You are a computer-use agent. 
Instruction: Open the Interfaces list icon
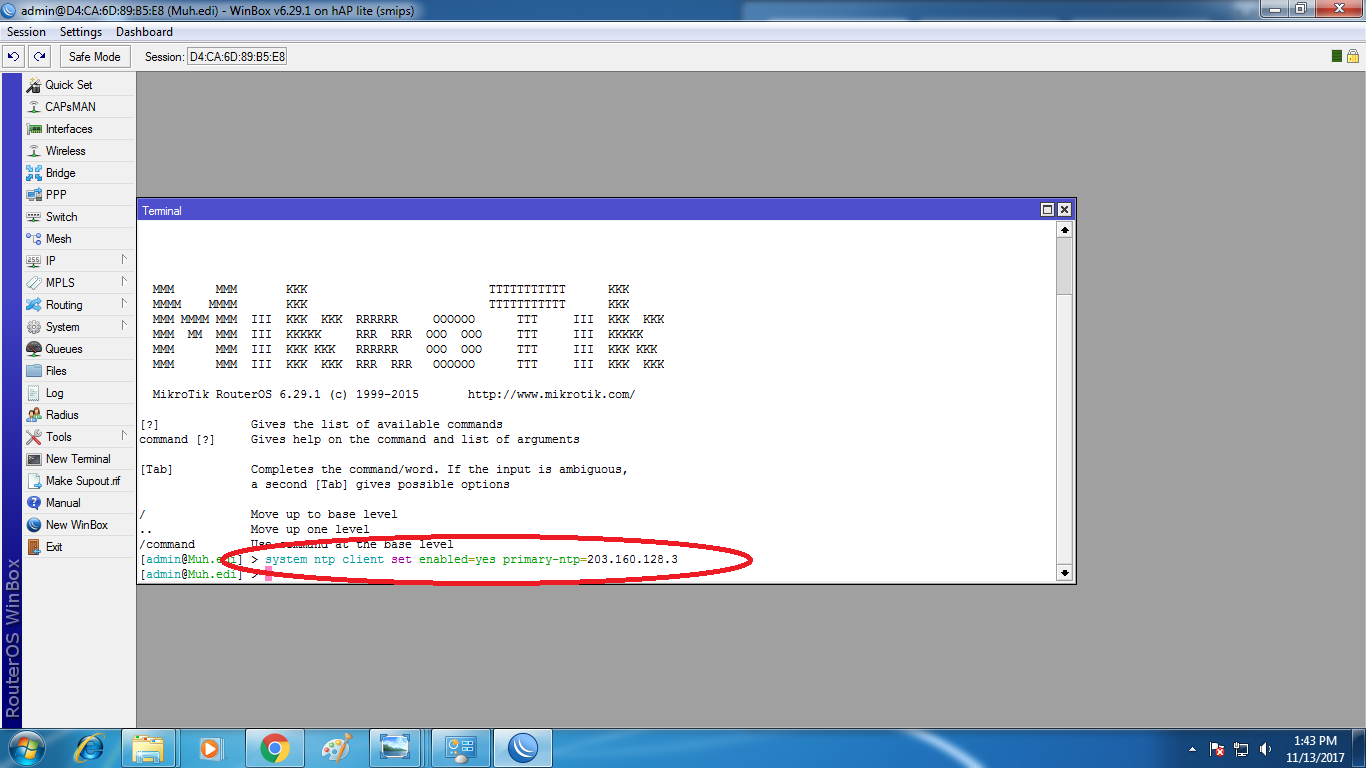coord(34,129)
